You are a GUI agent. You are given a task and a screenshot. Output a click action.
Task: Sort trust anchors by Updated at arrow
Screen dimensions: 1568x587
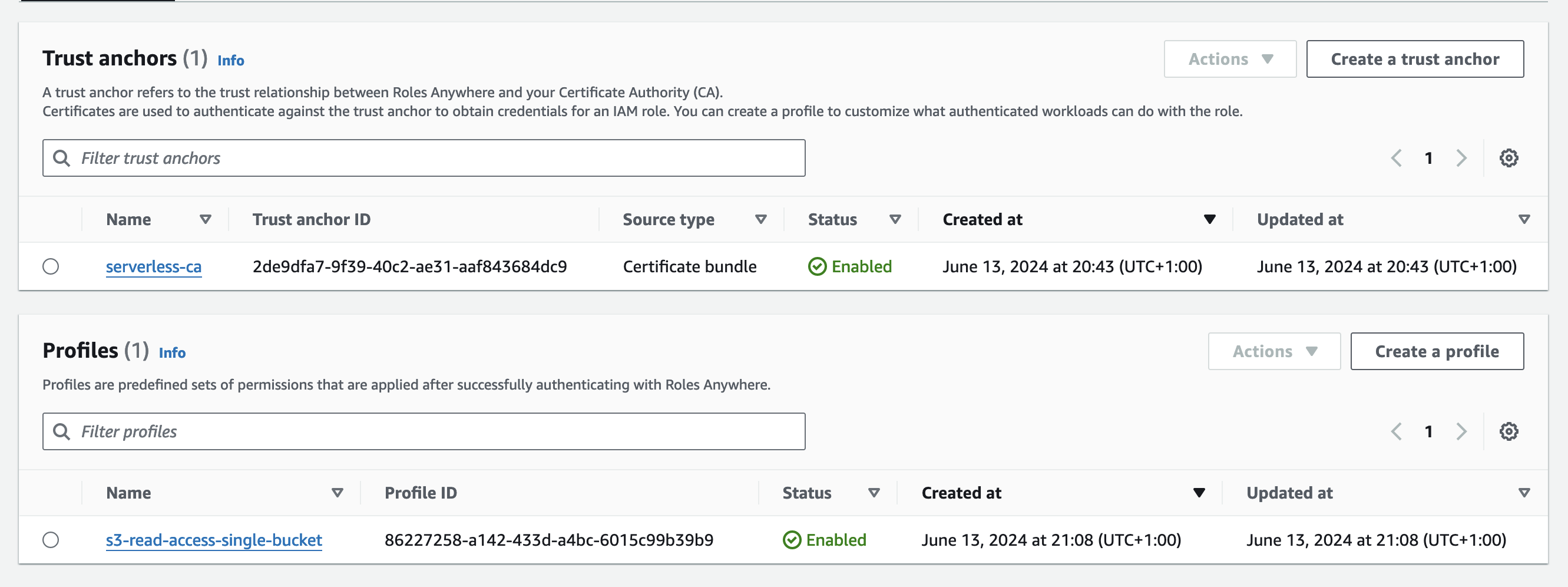pos(1524,219)
